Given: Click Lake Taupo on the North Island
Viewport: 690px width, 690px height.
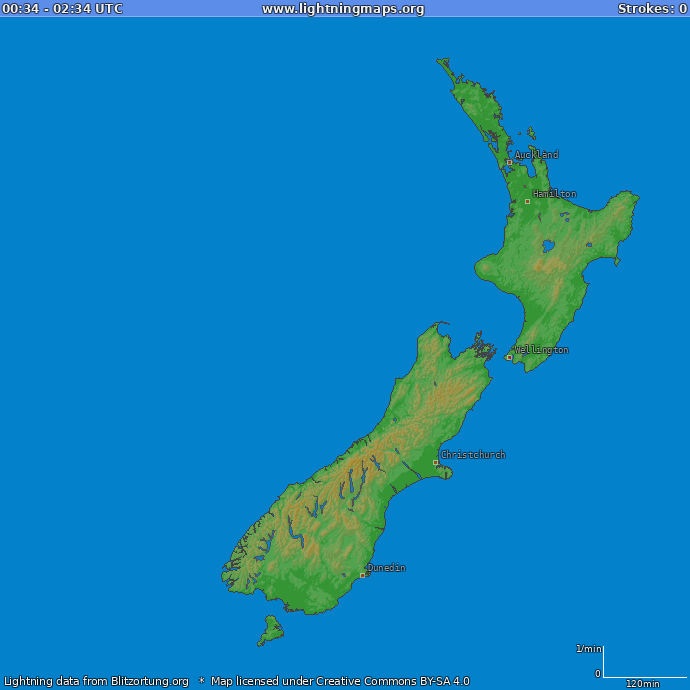Looking at the screenshot, I should pyautogui.click(x=547, y=245).
